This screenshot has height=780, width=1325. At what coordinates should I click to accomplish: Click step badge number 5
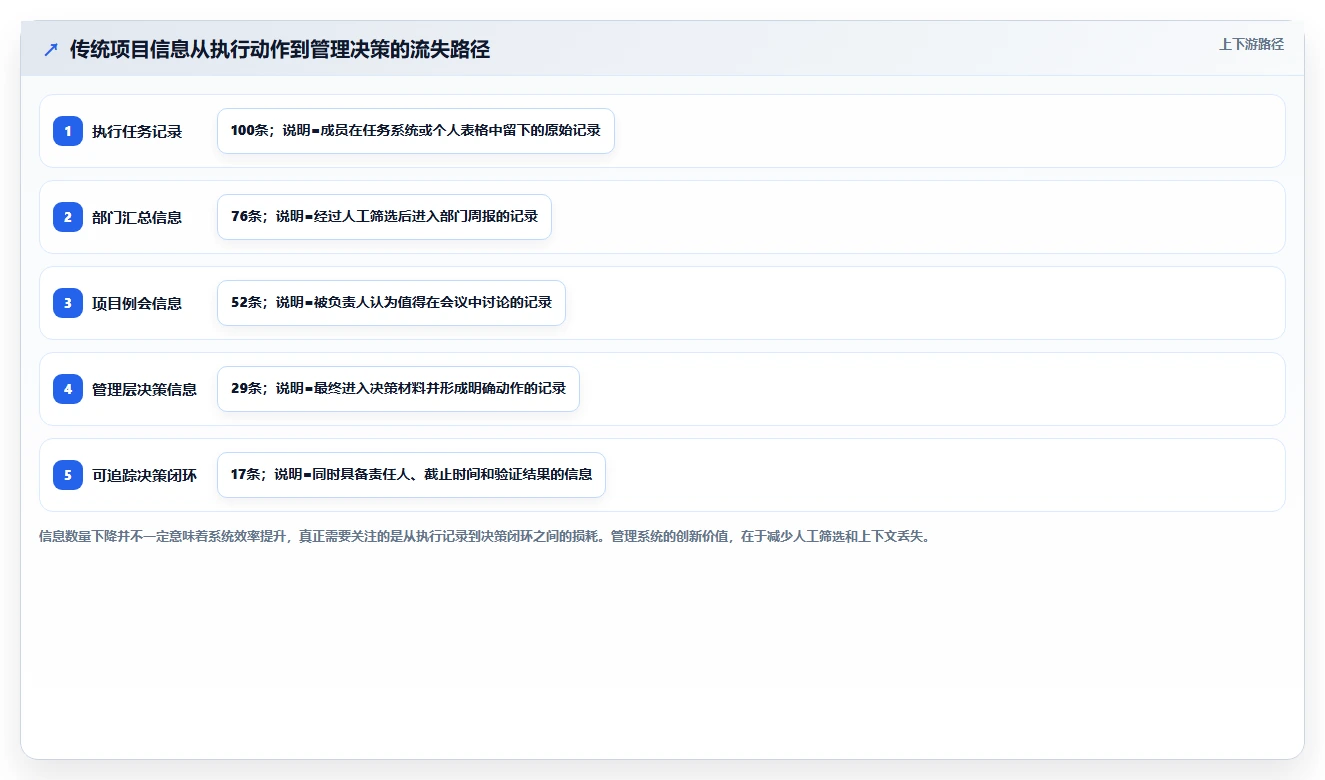[68, 475]
